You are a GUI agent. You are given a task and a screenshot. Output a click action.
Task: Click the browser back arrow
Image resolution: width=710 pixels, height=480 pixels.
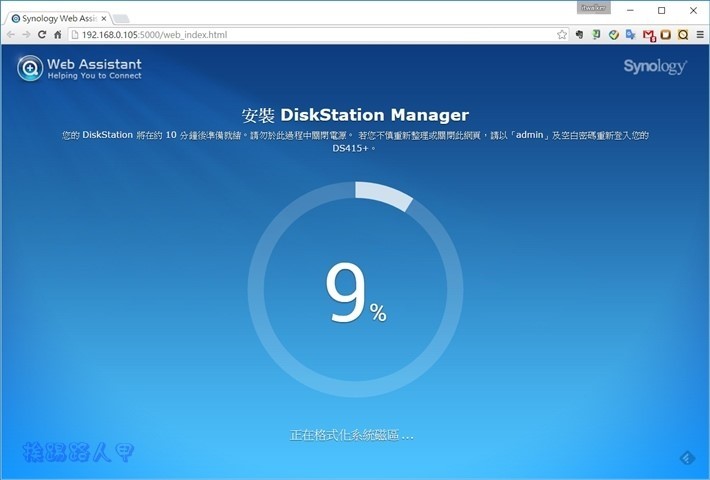click(10, 34)
